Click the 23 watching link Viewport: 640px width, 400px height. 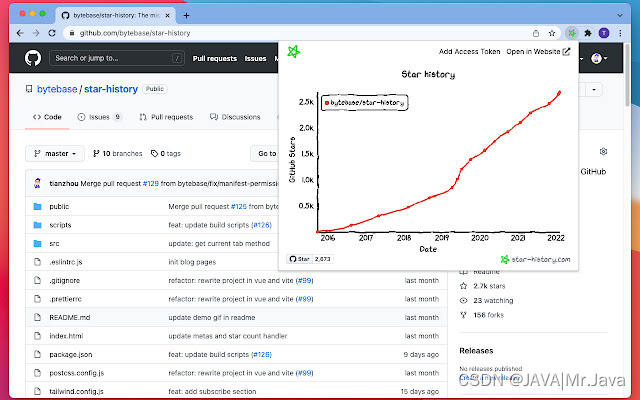(487, 300)
